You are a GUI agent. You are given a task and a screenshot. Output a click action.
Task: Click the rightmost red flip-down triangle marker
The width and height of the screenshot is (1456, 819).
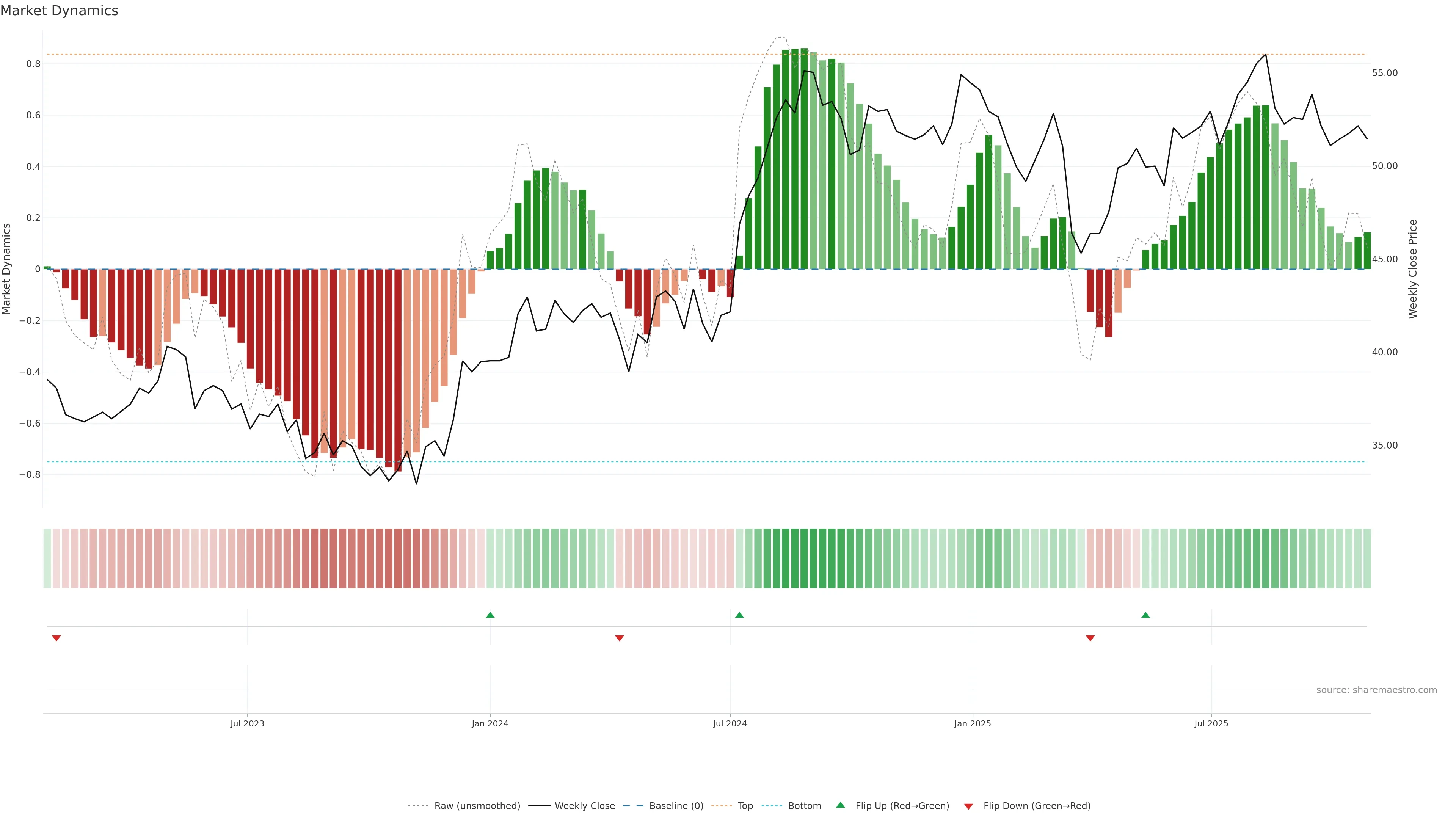tap(1090, 638)
